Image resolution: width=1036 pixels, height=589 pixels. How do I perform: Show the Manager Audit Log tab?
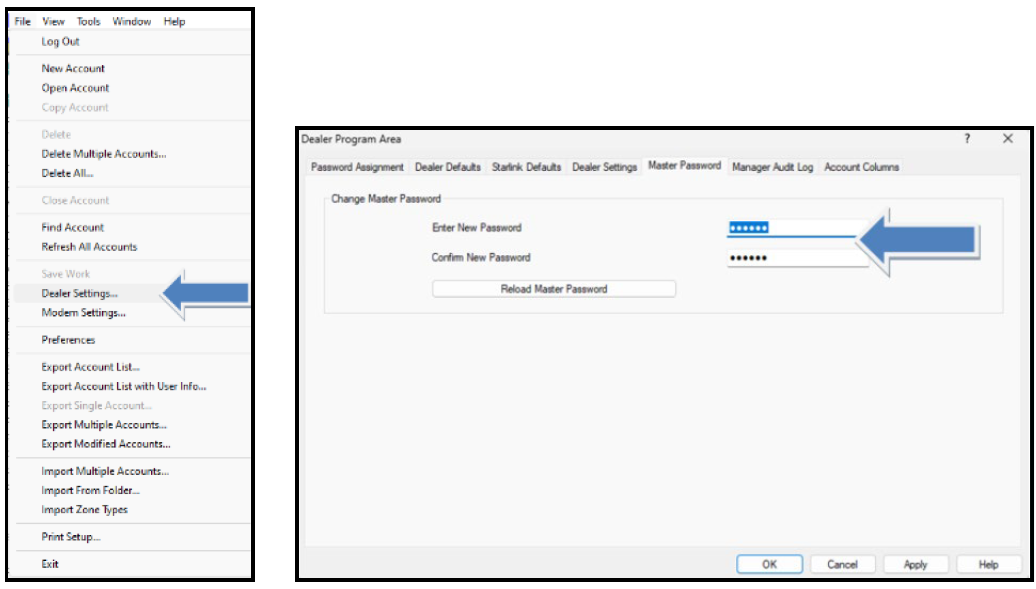point(772,167)
